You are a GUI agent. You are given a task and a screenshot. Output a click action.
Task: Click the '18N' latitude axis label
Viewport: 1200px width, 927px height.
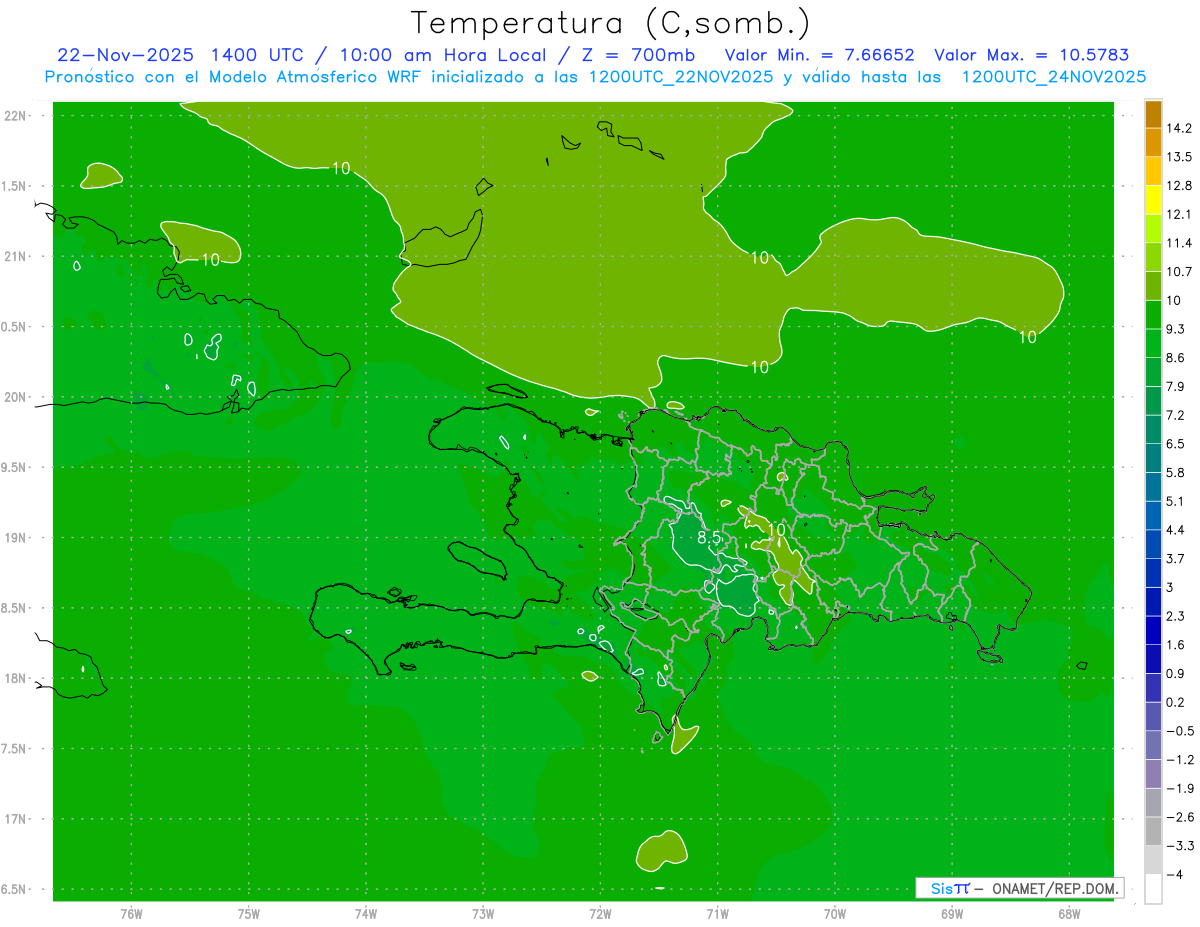pyautogui.click(x=15, y=678)
